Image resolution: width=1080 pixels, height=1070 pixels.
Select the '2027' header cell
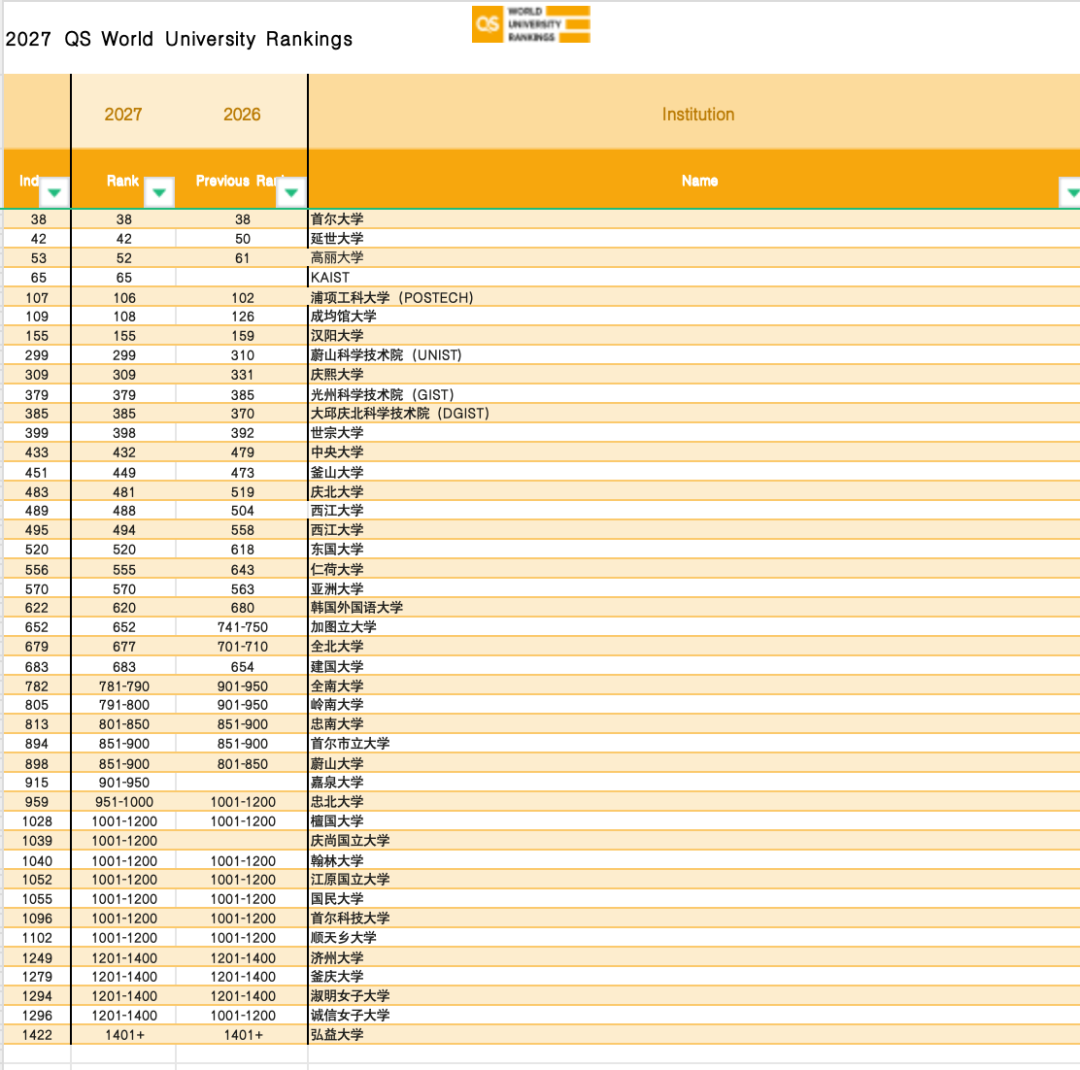pos(123,114)
